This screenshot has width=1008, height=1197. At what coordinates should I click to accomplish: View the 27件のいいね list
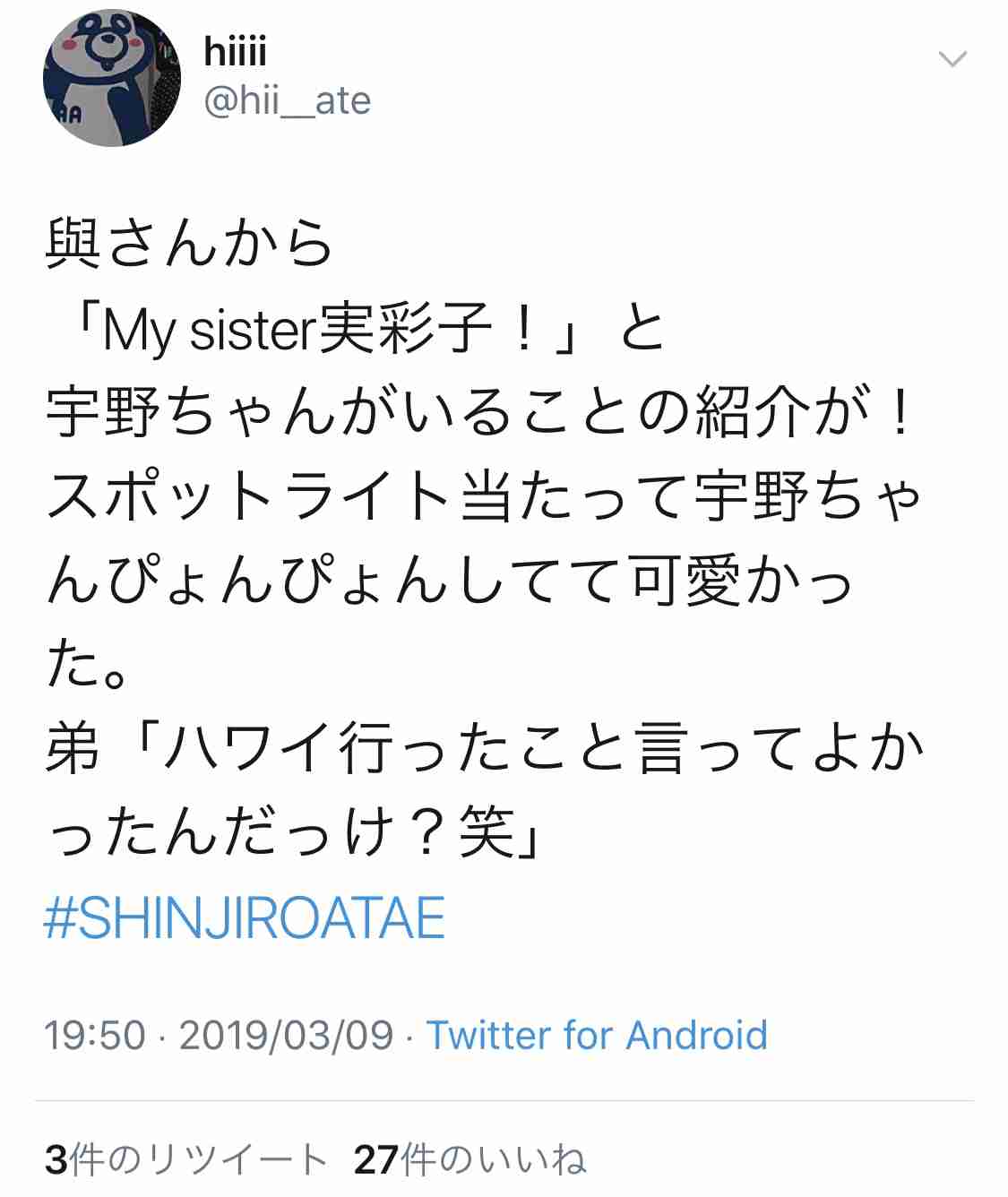point(470,1159)
